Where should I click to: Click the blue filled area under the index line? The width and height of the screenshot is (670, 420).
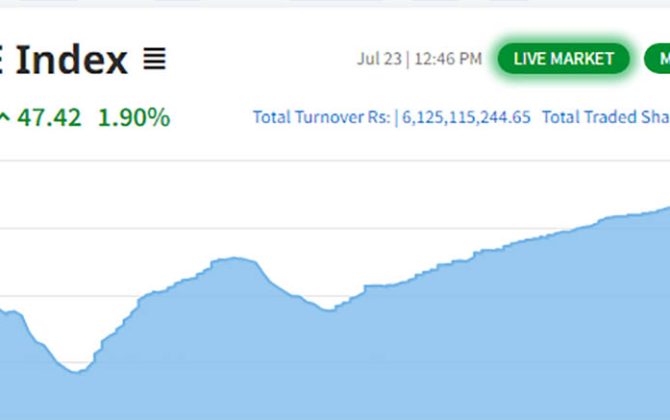tap(400, 360)
